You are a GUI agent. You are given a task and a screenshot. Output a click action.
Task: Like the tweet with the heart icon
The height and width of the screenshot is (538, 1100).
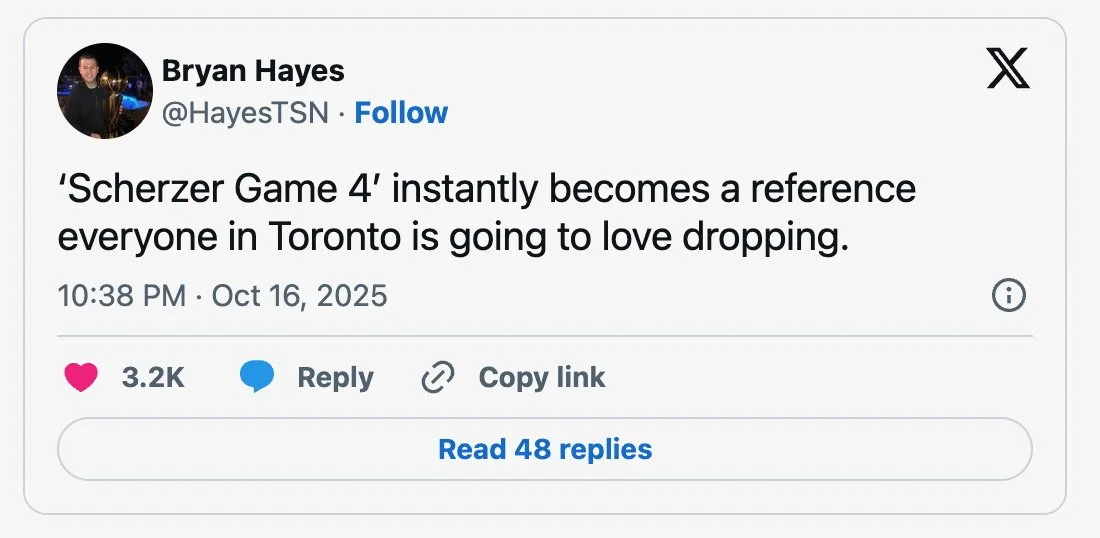[x=81, y=377]
